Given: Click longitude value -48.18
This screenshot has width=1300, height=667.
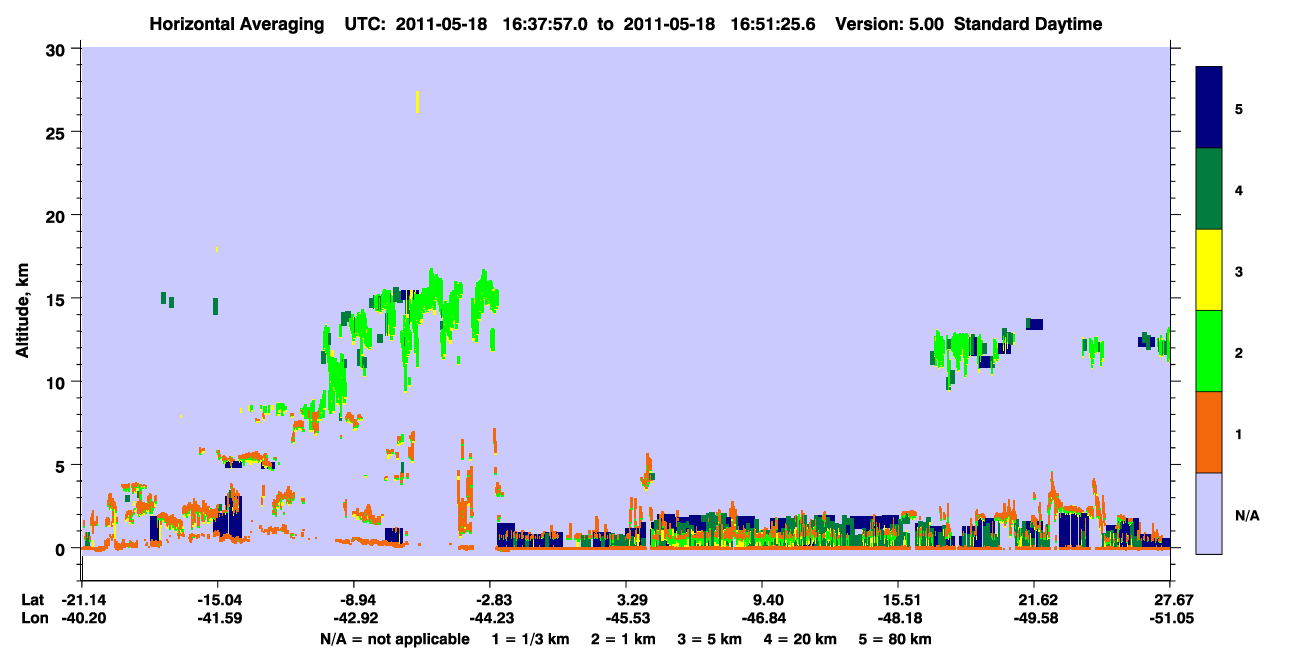Looking at the screenshot, I should [898, 619].
